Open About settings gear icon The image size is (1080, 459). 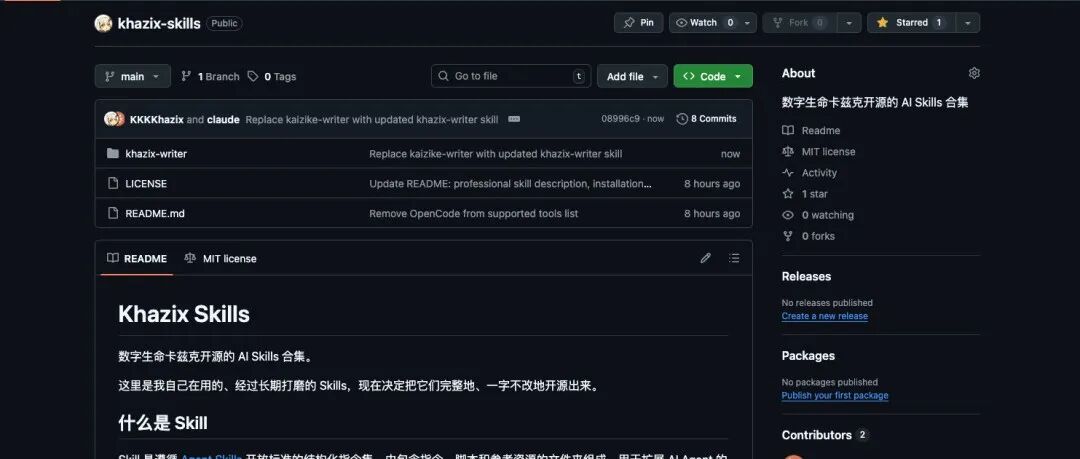(974, 73)
